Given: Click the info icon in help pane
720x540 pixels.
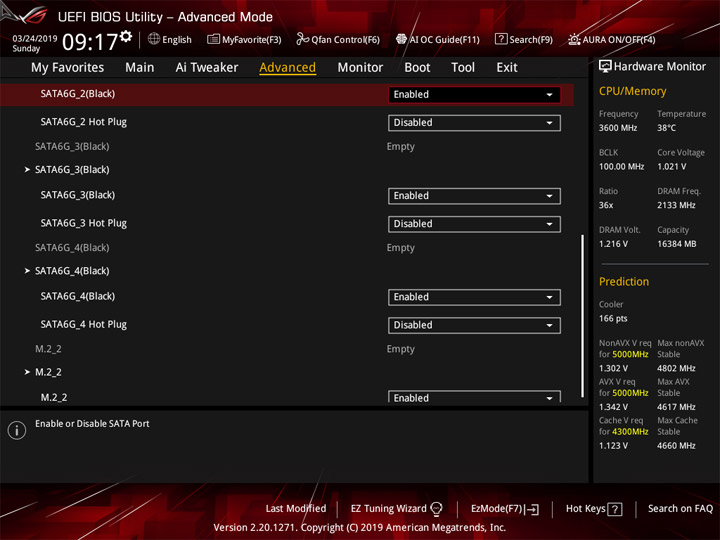Looking at the screenshot, I should (x=17, y=430).
